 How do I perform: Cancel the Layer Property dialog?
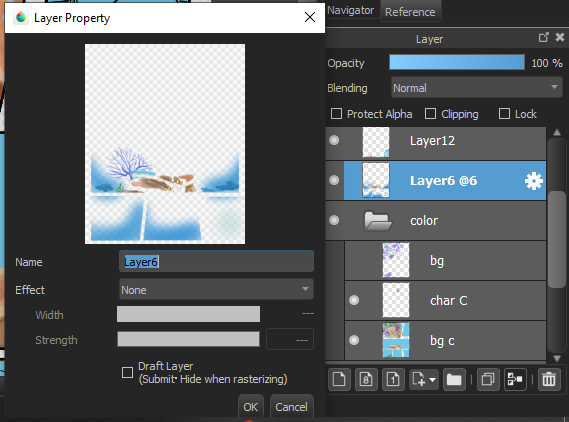pyautogui.click(x=291, y=407)
